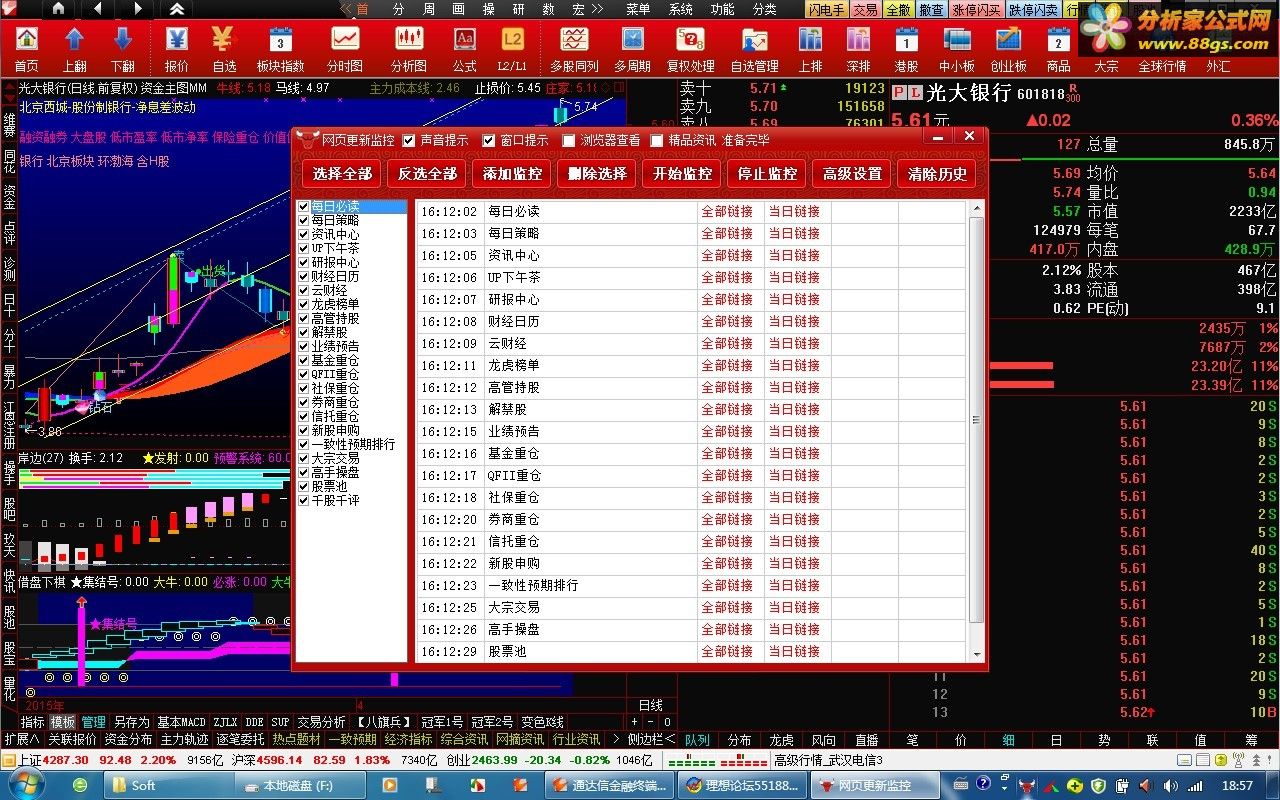Open the 中小板 toolbar icon
The width and height of the screenshot is (1280, 800).
[x=957, y=40]
